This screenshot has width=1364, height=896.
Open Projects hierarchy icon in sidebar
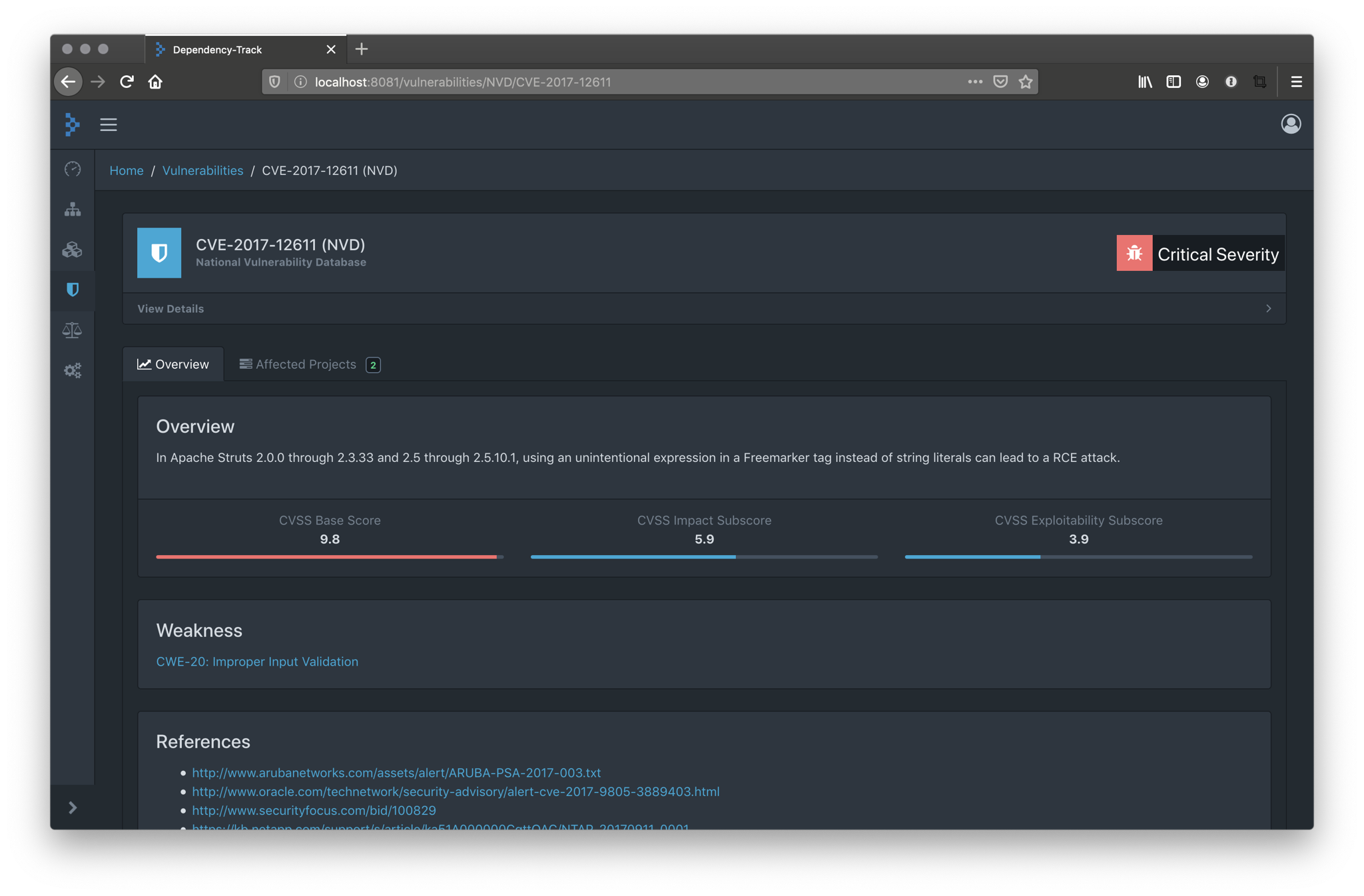point(73,210)
